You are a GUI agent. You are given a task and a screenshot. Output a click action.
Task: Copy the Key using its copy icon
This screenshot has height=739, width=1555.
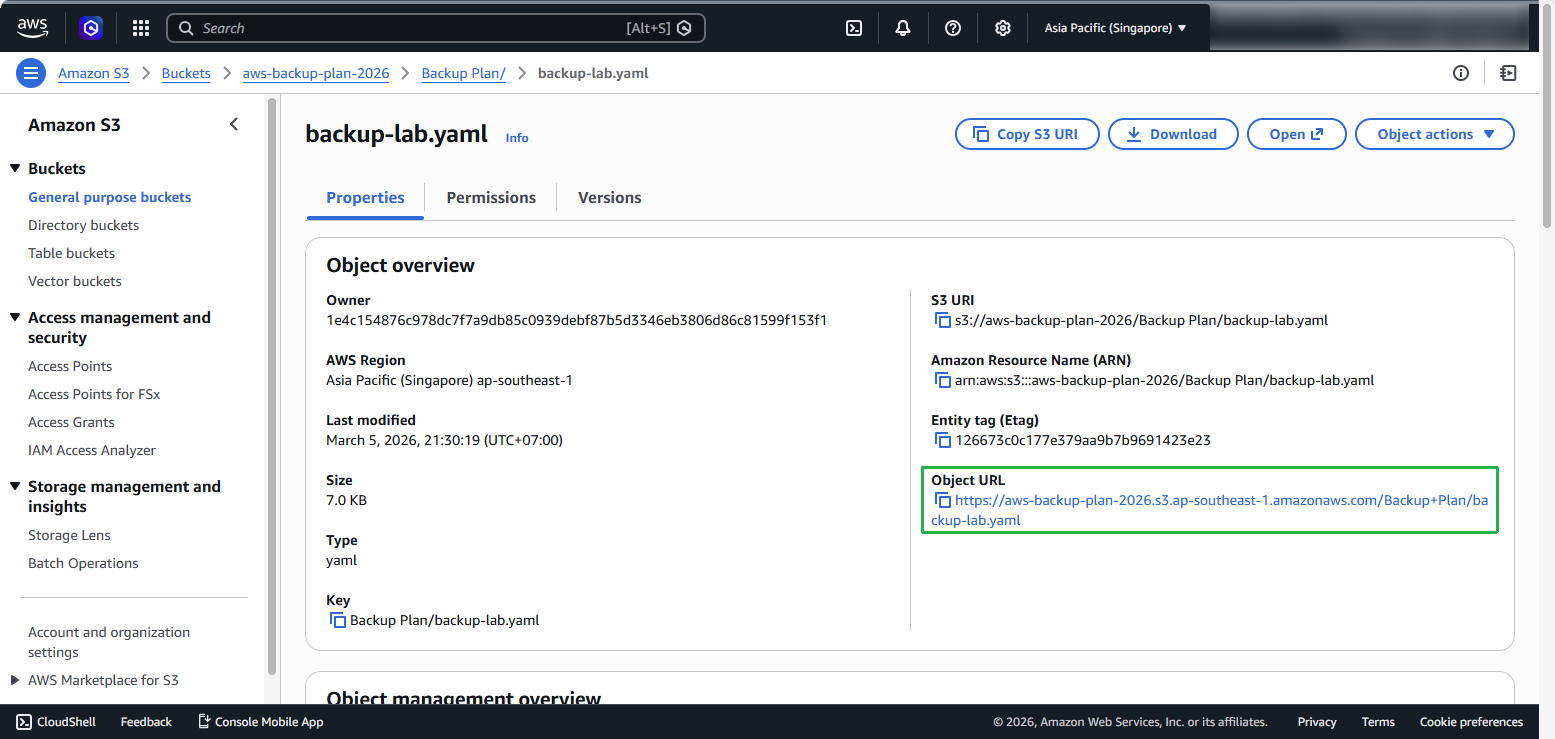[x=338, y=621]
